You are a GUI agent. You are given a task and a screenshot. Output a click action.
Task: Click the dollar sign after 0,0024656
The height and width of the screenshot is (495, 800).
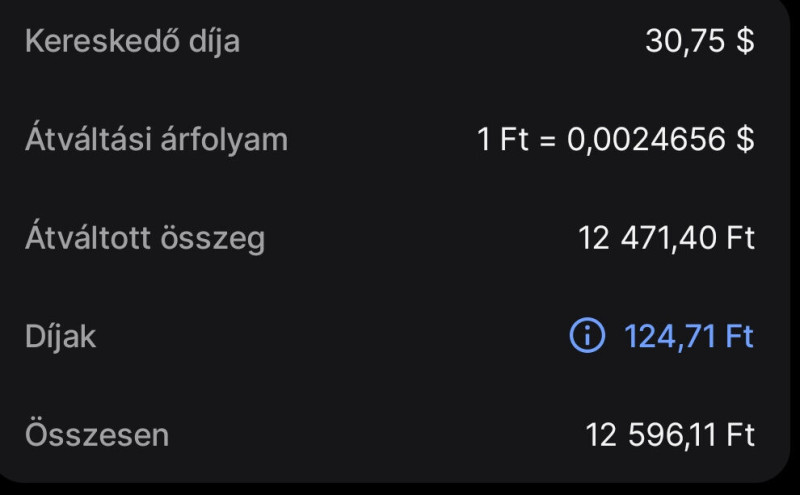point(744,140)
